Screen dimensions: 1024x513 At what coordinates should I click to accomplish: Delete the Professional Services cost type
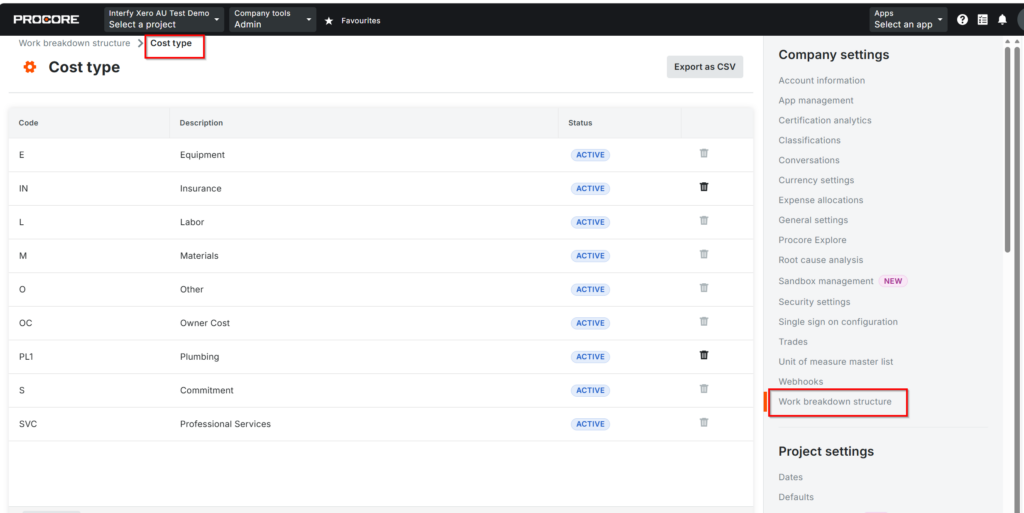click(704, 422)
